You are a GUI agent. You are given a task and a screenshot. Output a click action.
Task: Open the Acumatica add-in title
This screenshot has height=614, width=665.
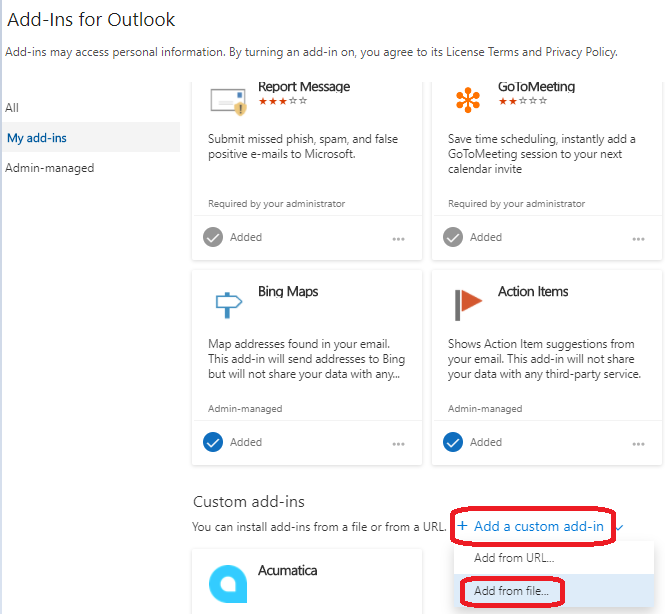(x=288, y=570)
